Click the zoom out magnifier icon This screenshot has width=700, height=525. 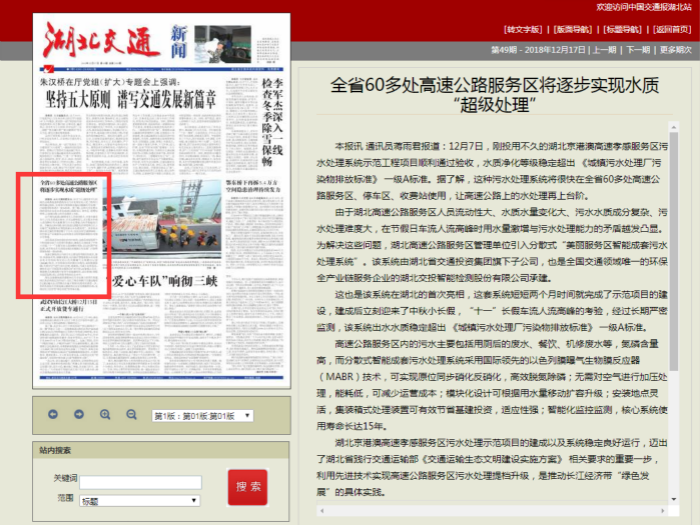(129, 414)
